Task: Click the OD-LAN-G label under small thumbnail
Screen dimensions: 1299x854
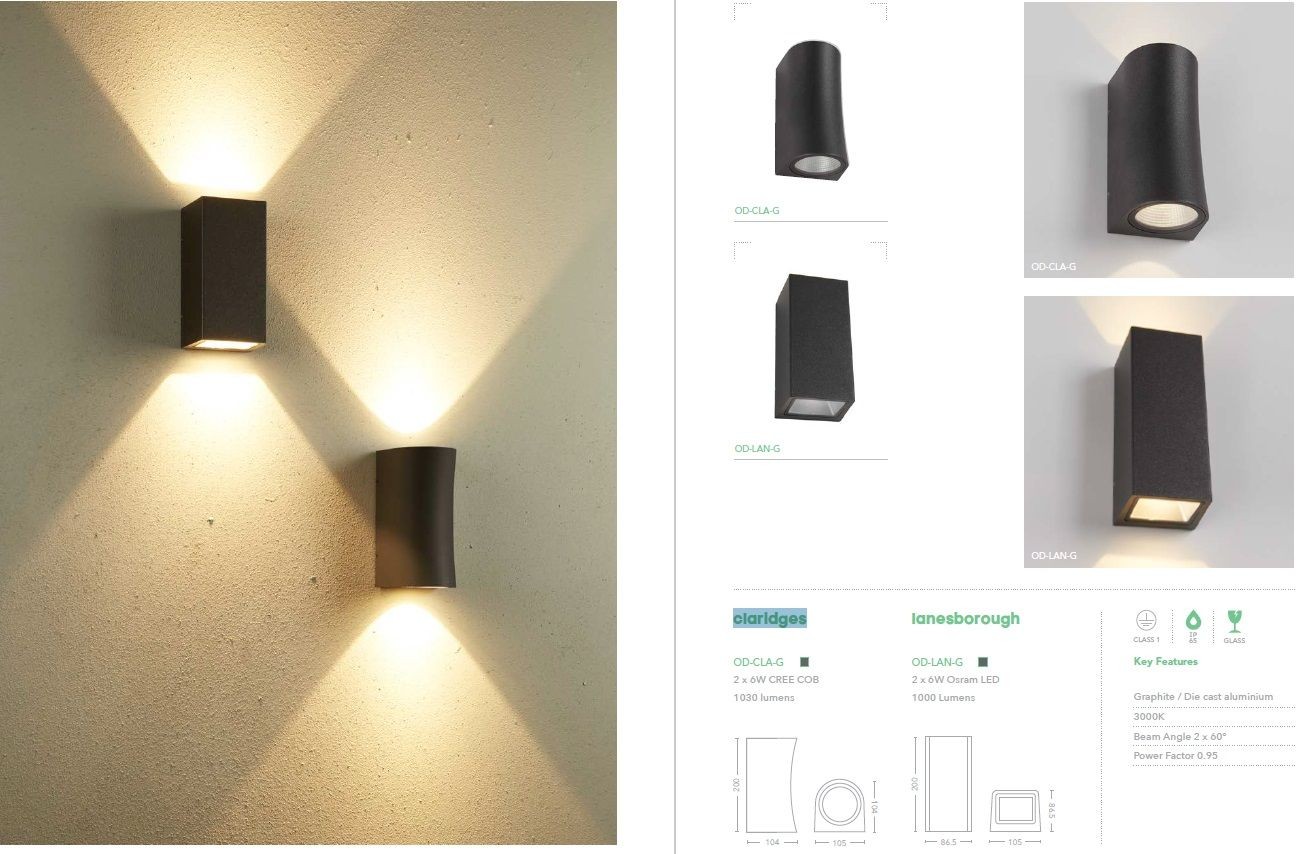Action: [757, 449]
